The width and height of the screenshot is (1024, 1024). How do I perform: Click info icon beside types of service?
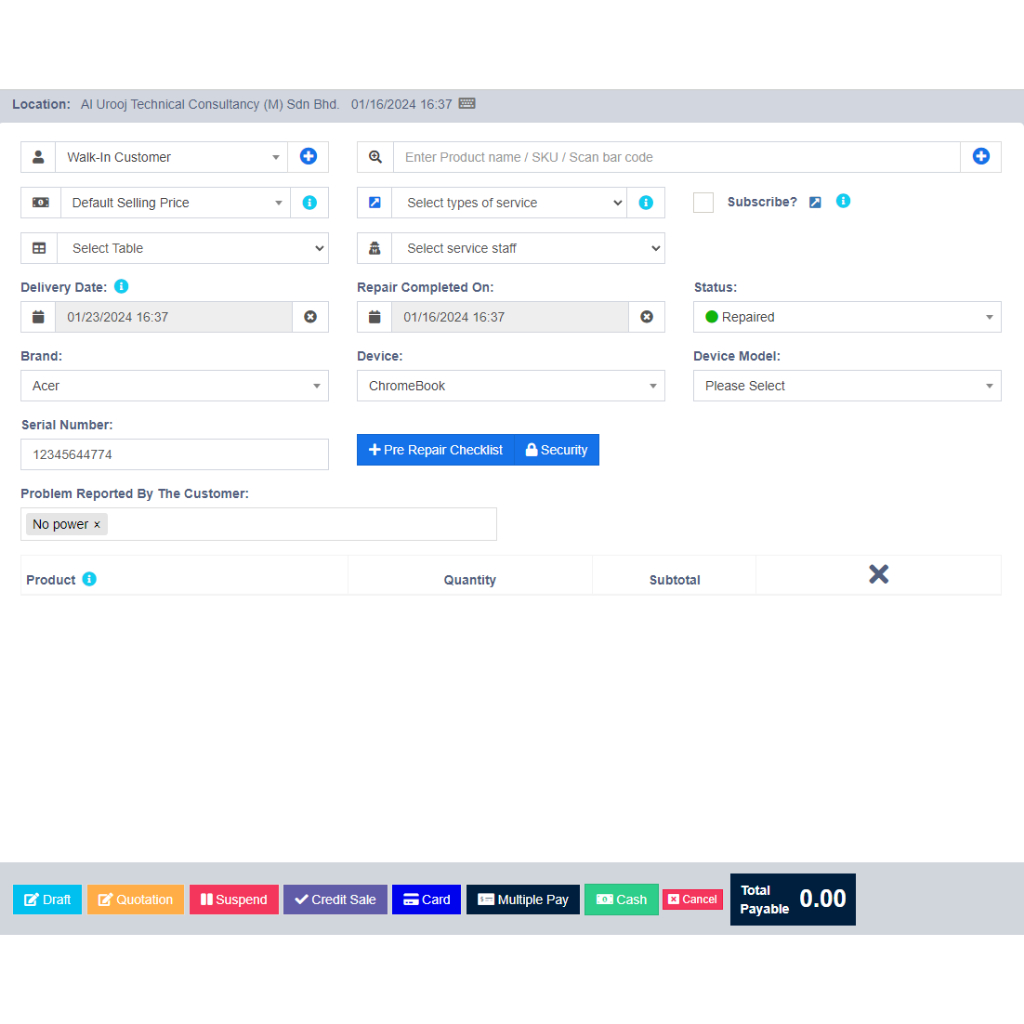pyautogui.click(x=645, y=203)
